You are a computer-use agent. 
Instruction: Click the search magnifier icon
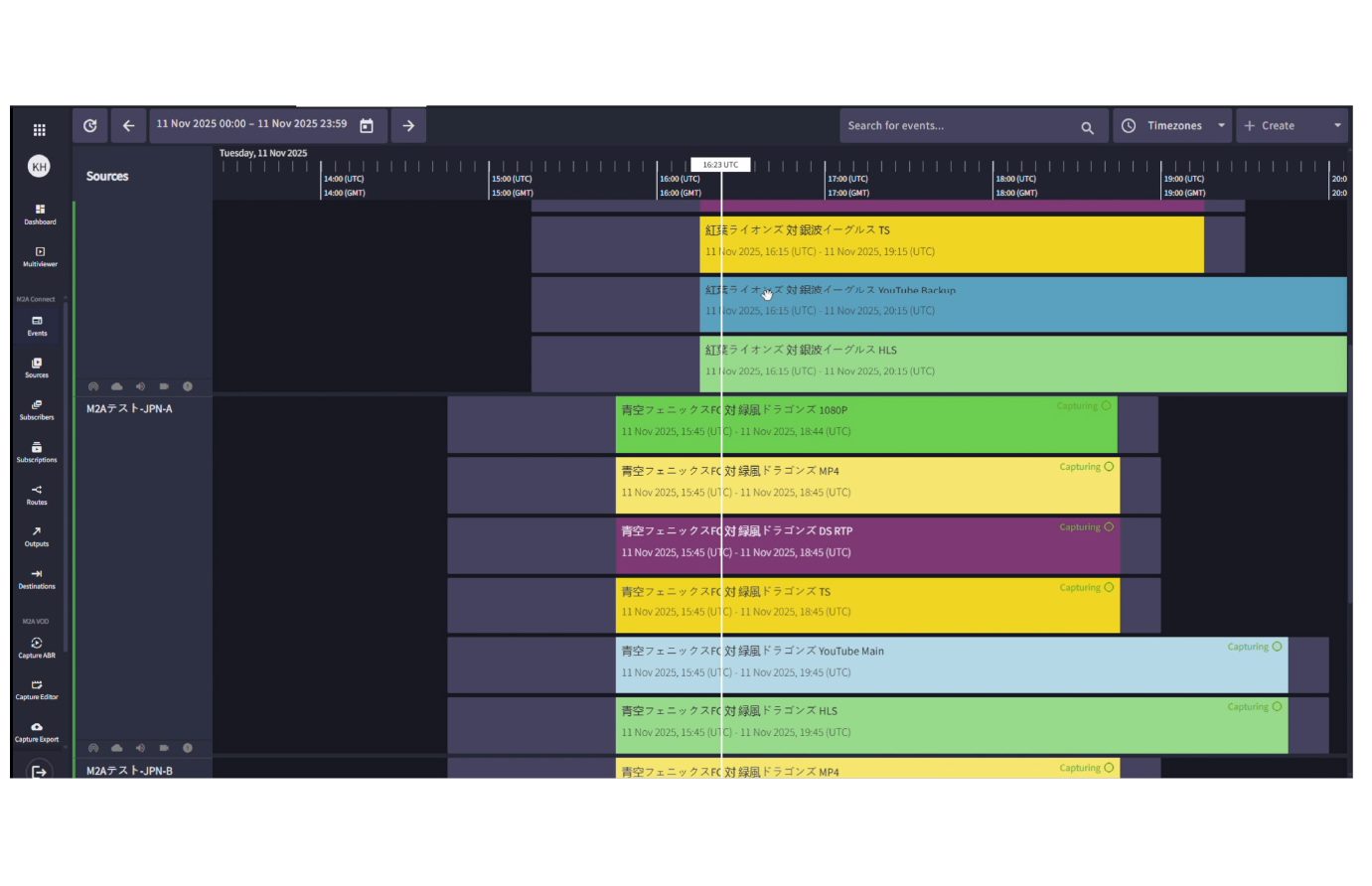[x=1087, y=127]
